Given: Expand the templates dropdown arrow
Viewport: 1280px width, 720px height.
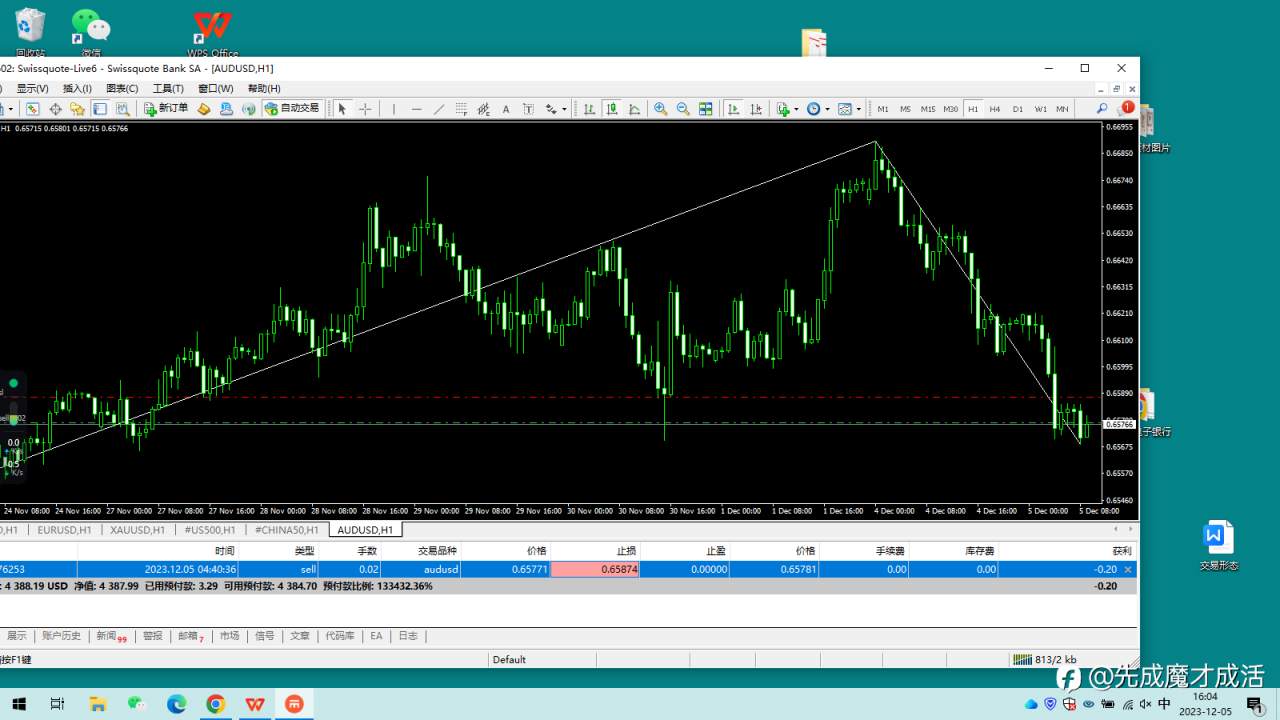Looking at the screenshot, I should click(x=858, y=109).
